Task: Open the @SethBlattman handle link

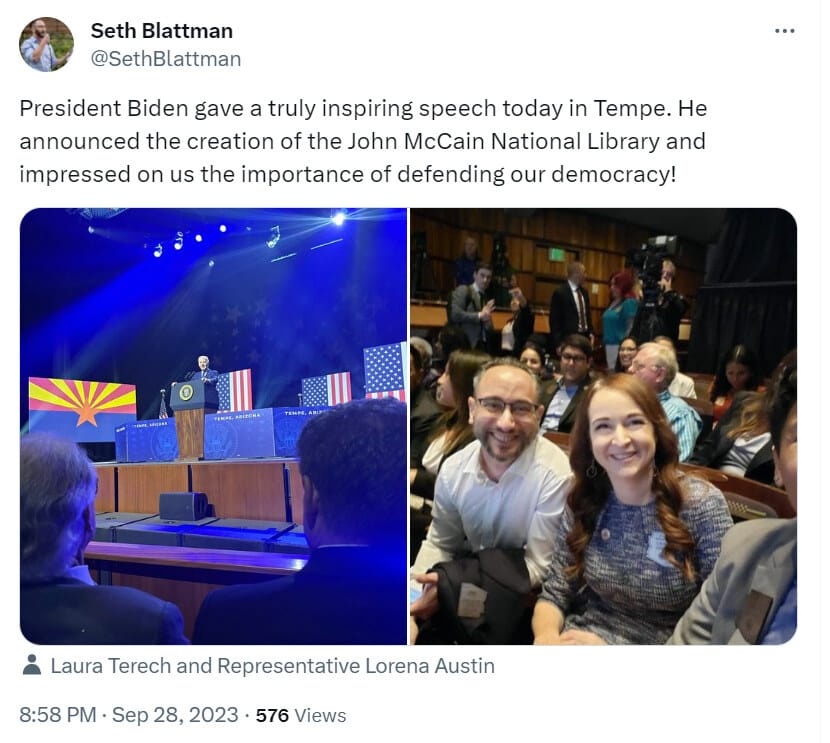Action: point(166,59)
